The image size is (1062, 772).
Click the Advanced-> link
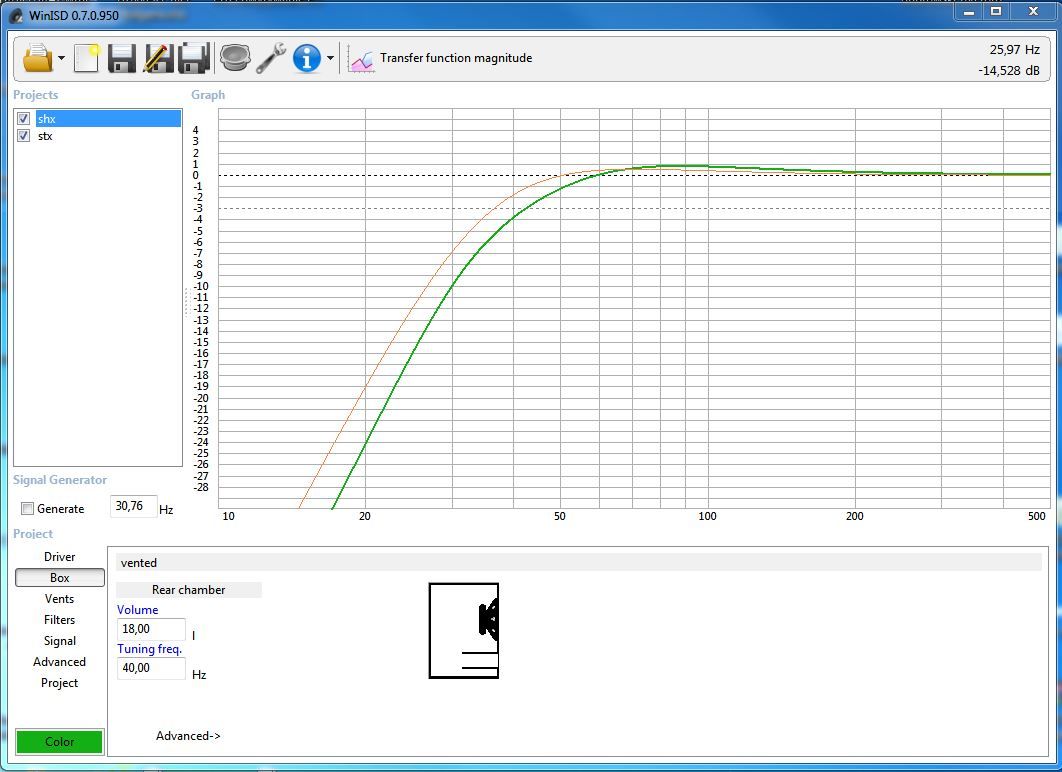point(188,735)
